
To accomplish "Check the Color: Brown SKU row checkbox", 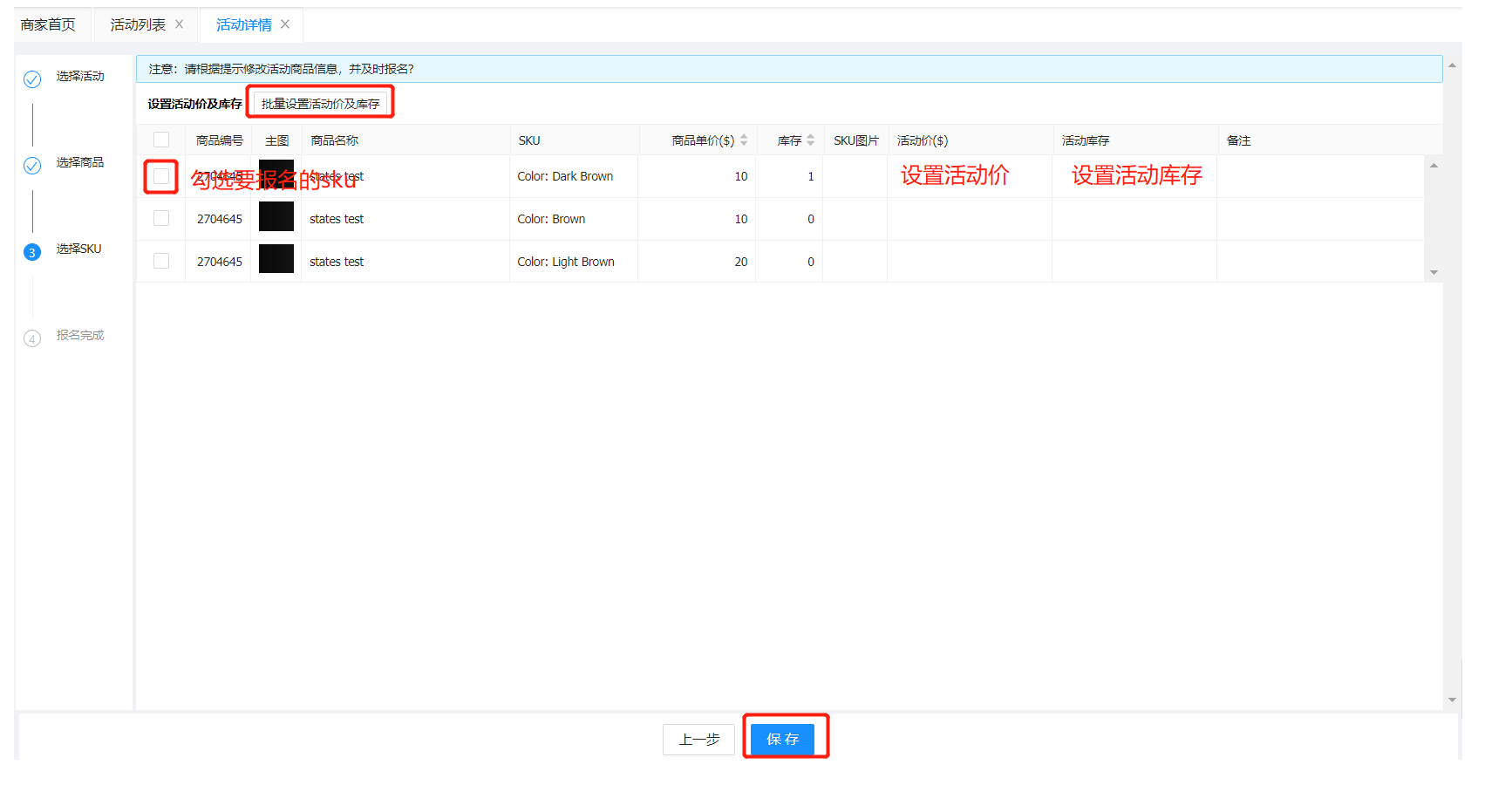I will [161, 218].
